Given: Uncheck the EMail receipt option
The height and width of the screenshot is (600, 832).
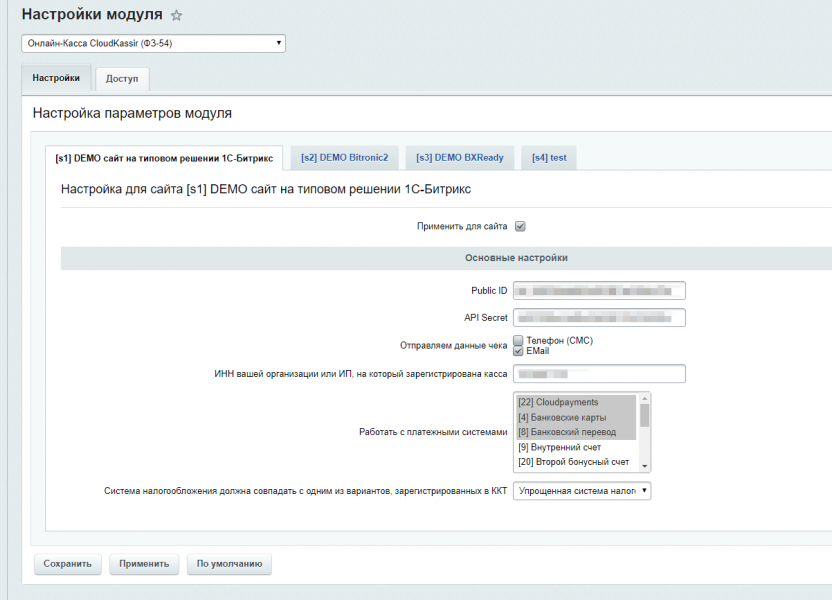Looking at the screenshot, I should tap(518, 351).
